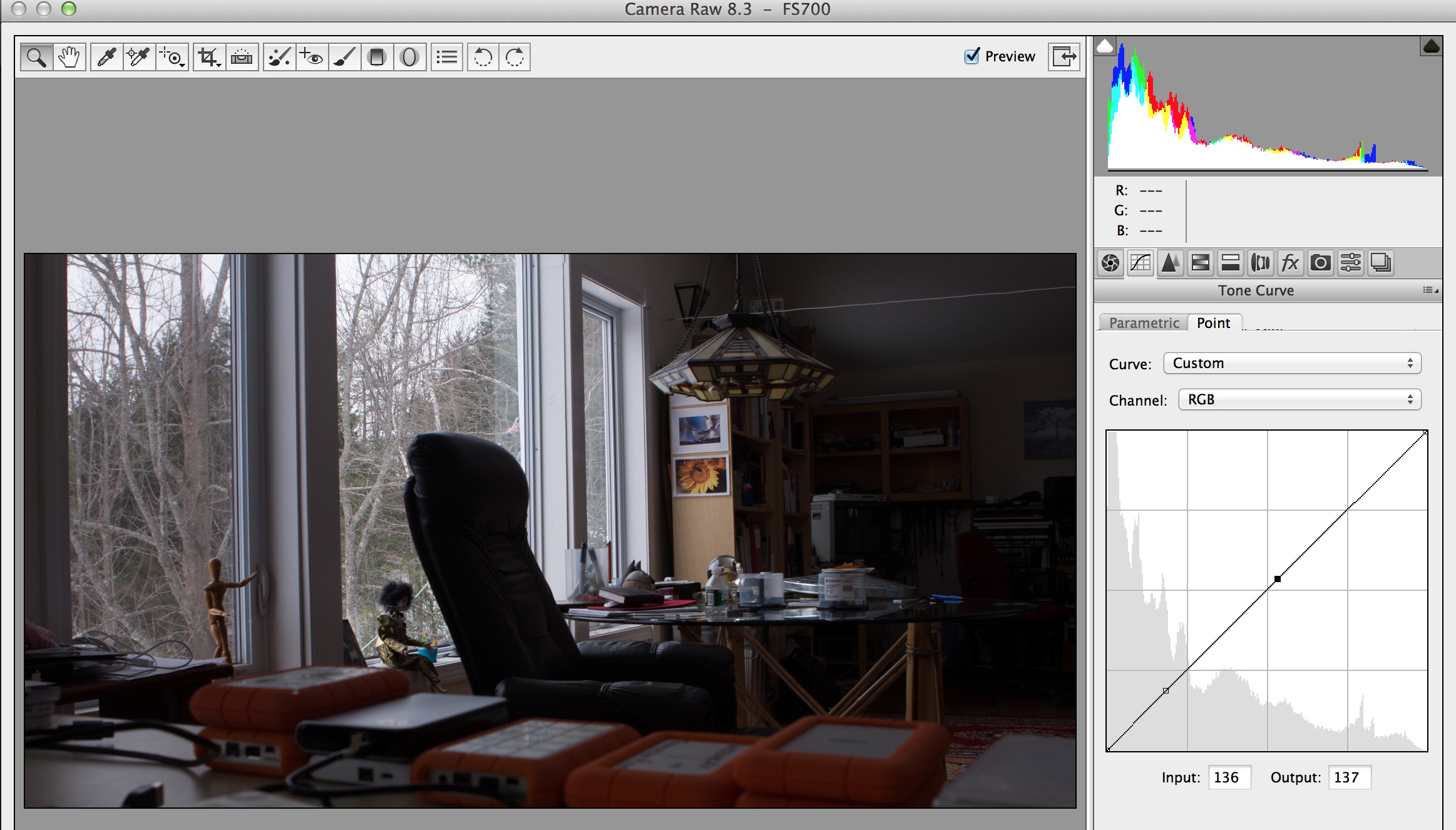Open the Curve preset dropdown
Viewport: 1456px width, 830px height.
tap(1292, 364)
